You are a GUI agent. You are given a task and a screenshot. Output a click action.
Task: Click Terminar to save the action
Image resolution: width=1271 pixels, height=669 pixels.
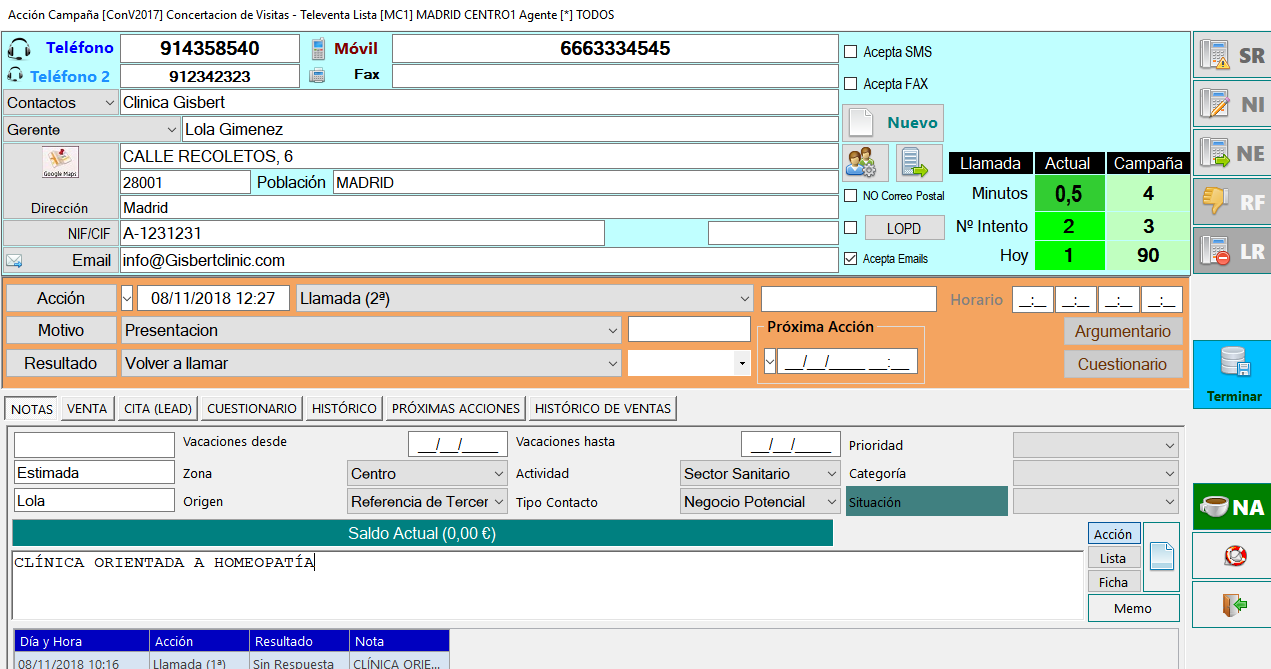1232,374
